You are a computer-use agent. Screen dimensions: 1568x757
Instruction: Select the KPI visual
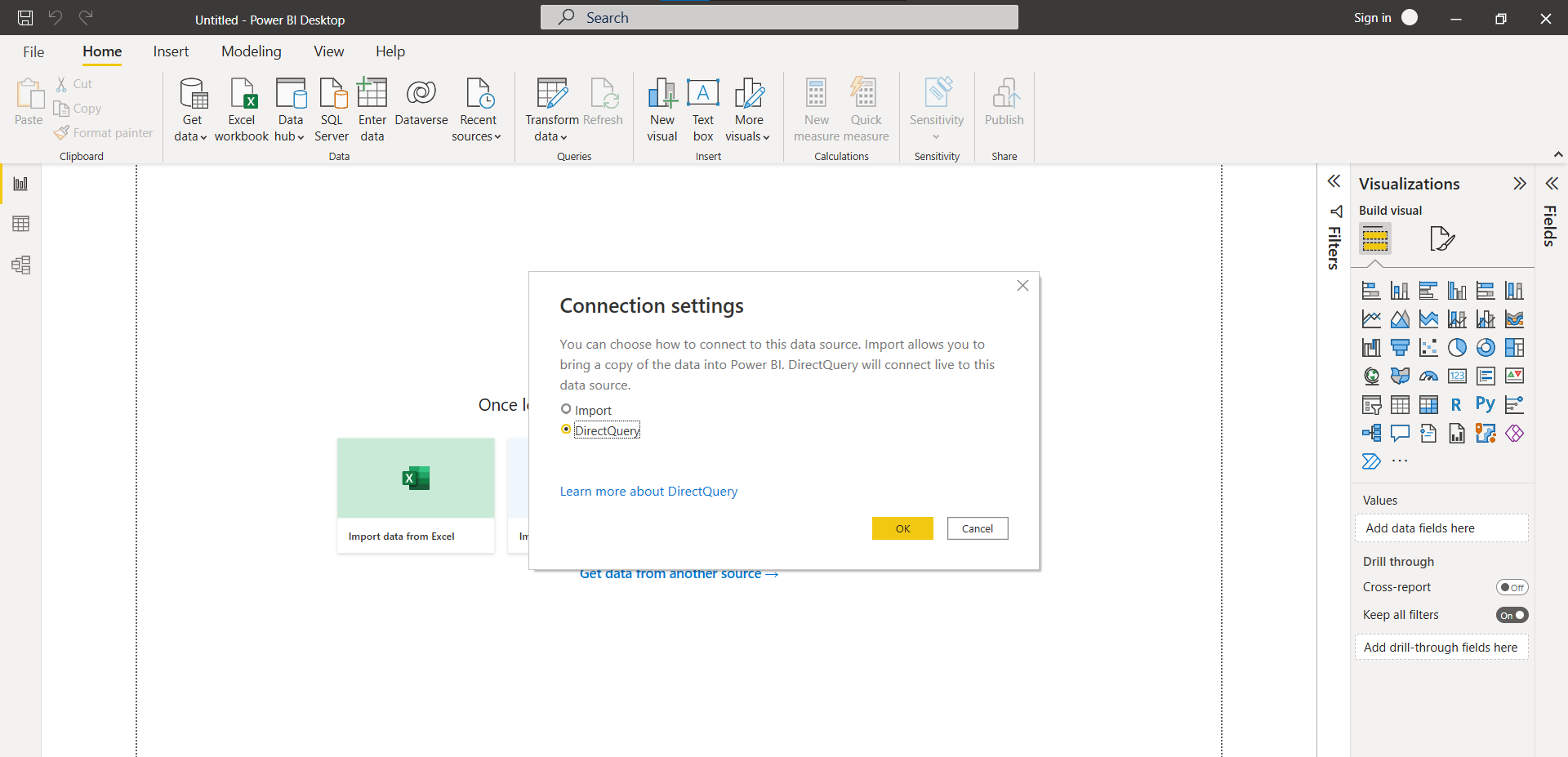coord(1514,376)
